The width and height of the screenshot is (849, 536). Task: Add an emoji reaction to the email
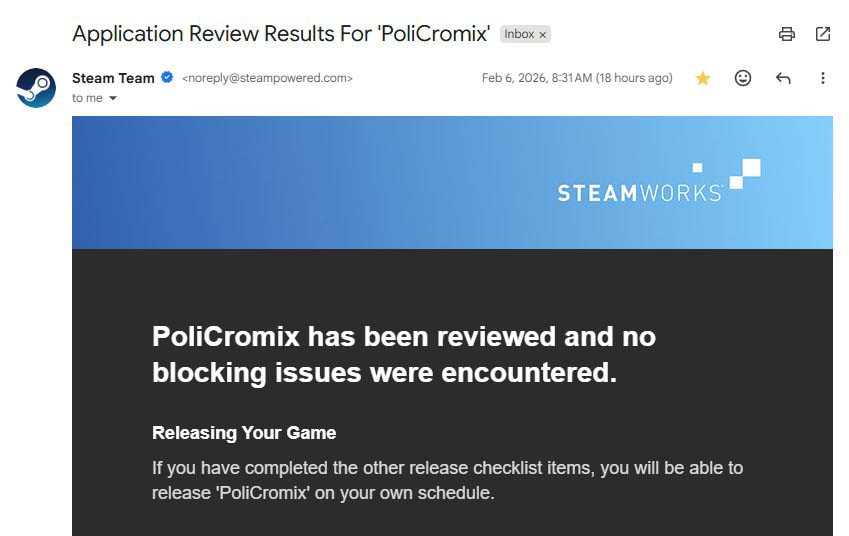[x=743, y=78]
